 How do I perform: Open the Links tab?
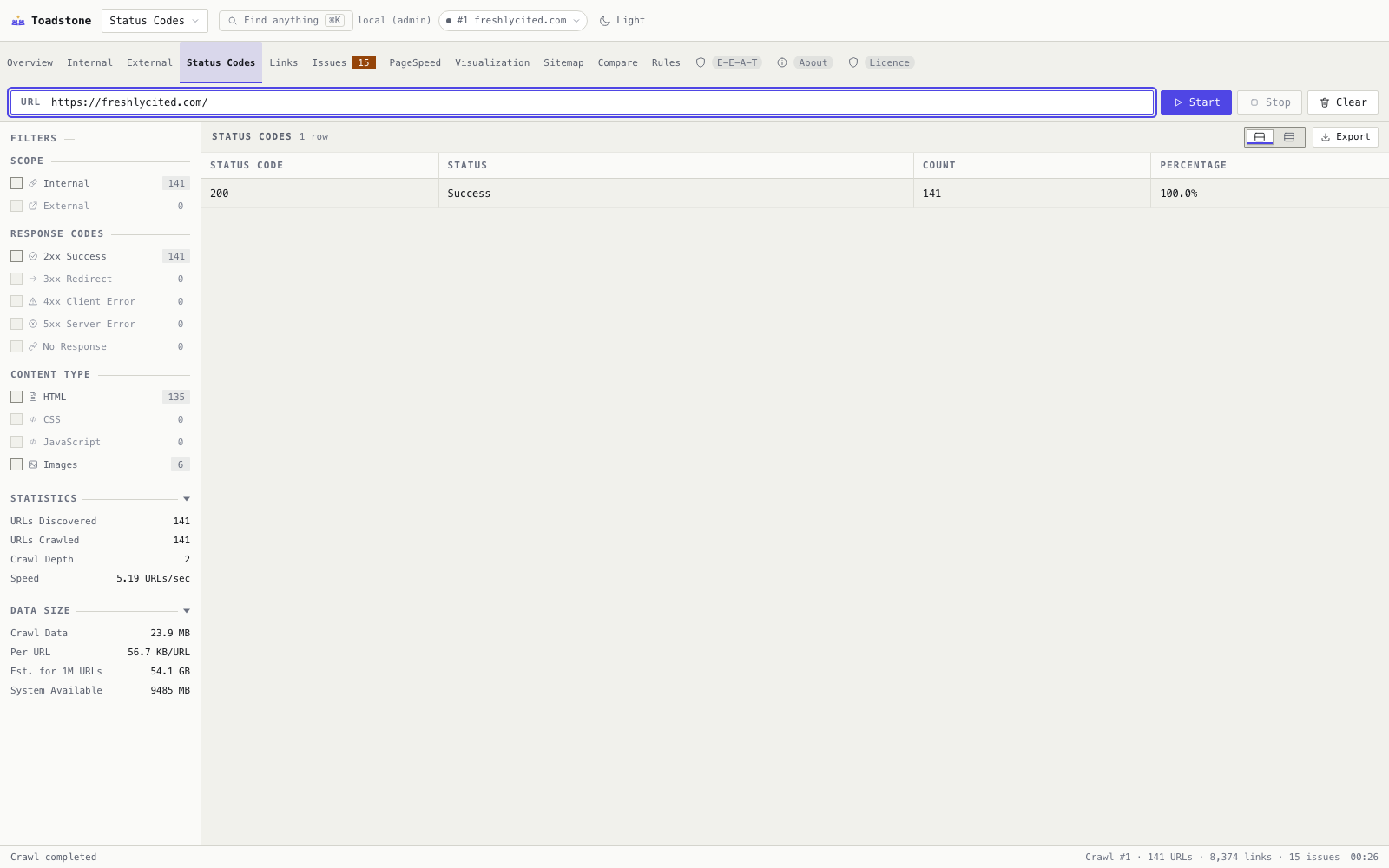[284, 62]
